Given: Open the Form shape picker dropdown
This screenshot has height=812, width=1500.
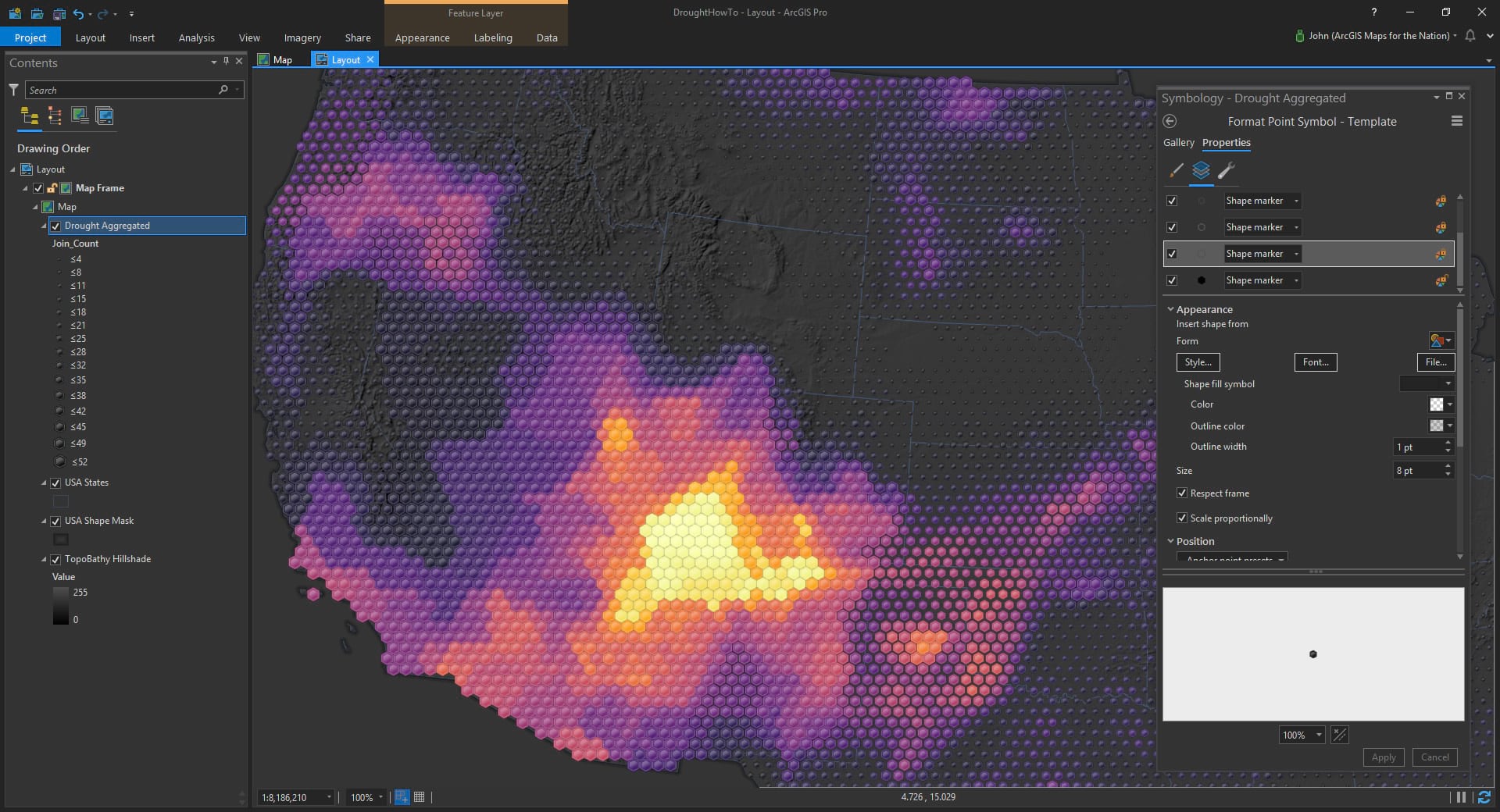Looking at the screenshot, I should click(x=1441, y=340).
